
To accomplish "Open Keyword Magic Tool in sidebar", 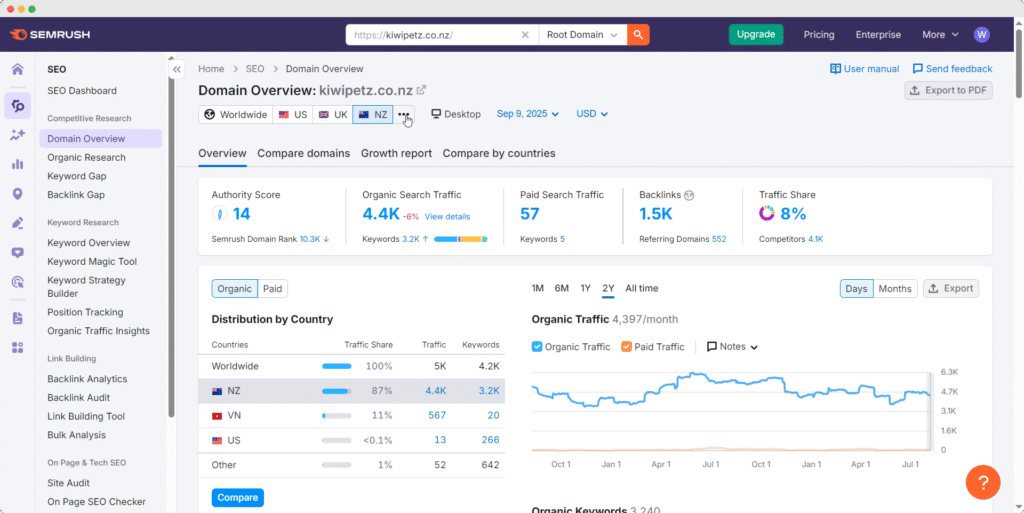I will (92, 262).
